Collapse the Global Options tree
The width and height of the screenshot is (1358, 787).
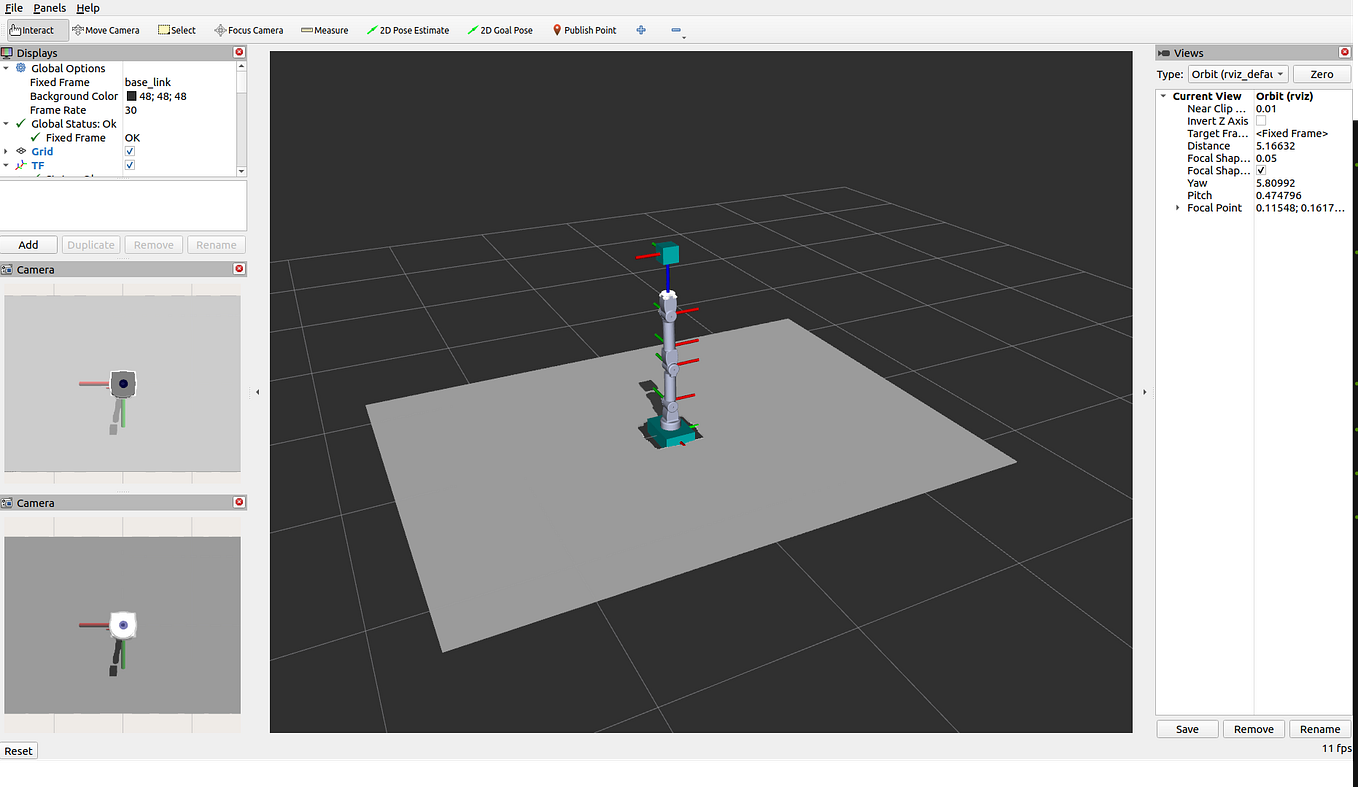pos(8,67)
